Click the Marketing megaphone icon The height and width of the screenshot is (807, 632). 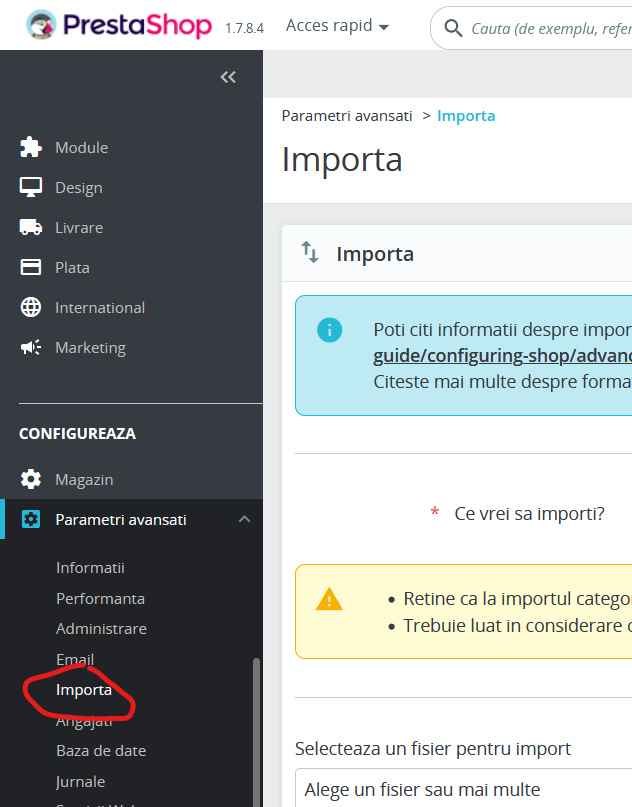pos(31,347)
